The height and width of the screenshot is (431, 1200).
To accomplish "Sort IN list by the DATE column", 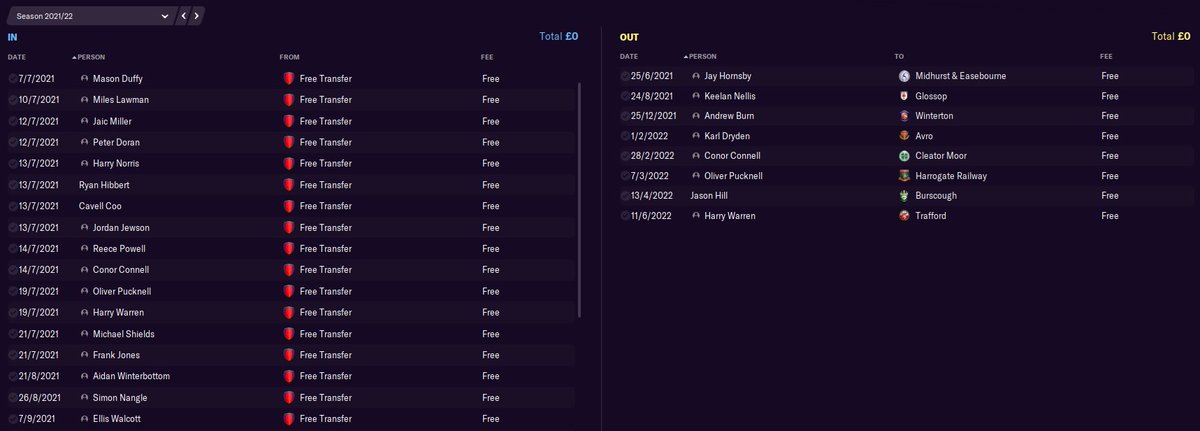I will pyautogui.click(x=16, y=57).
